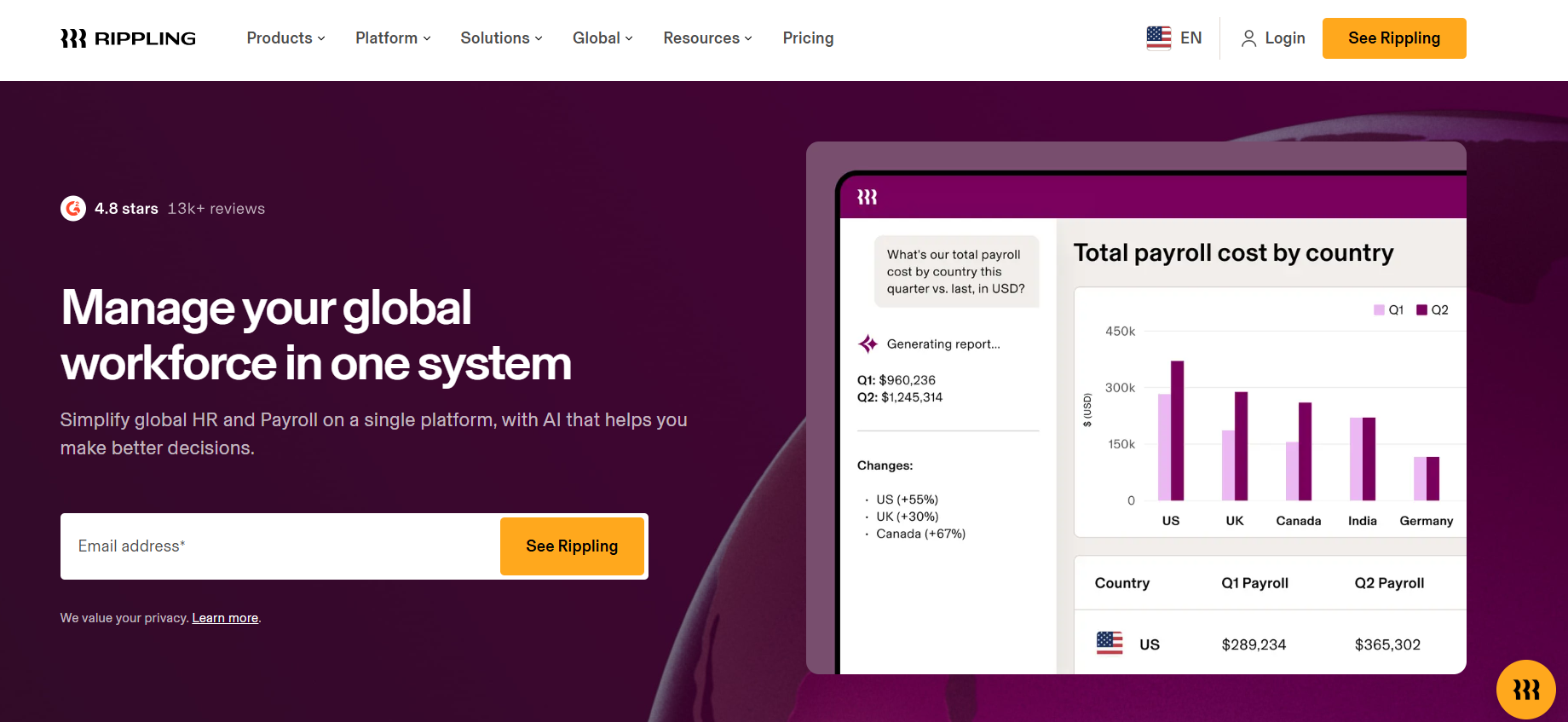Click the US (+55%) change item
This screenshot has height=722, width=1568.
[x=907, y=500]
